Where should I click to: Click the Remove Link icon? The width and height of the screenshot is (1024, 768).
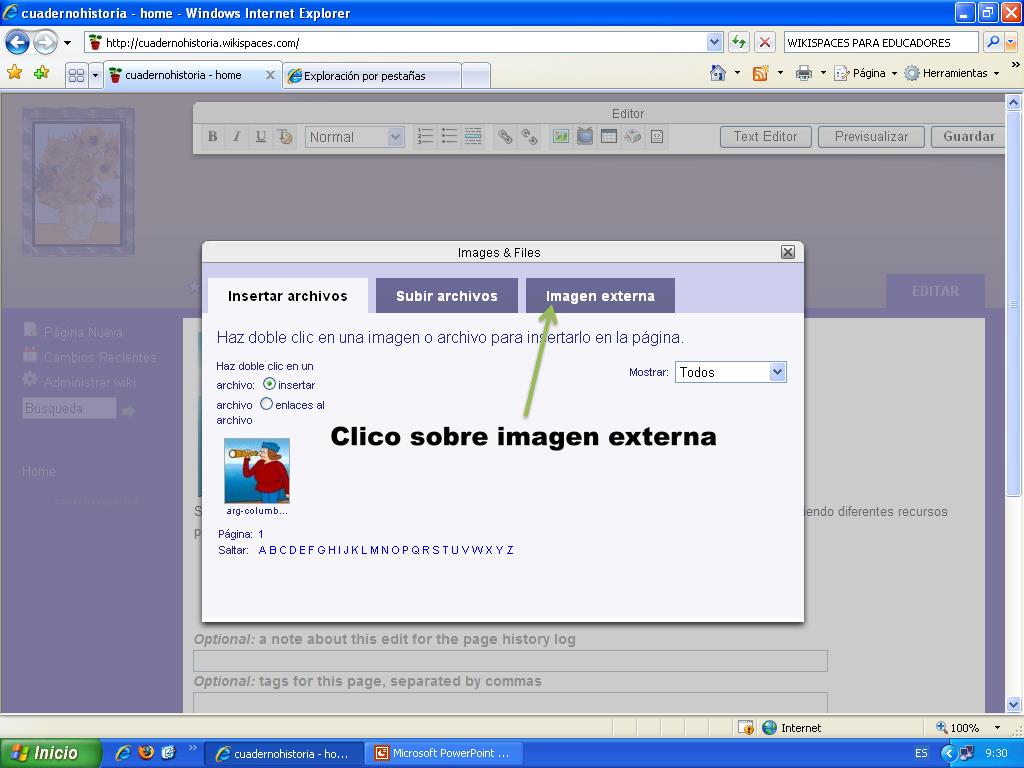[x=529, y=136]
